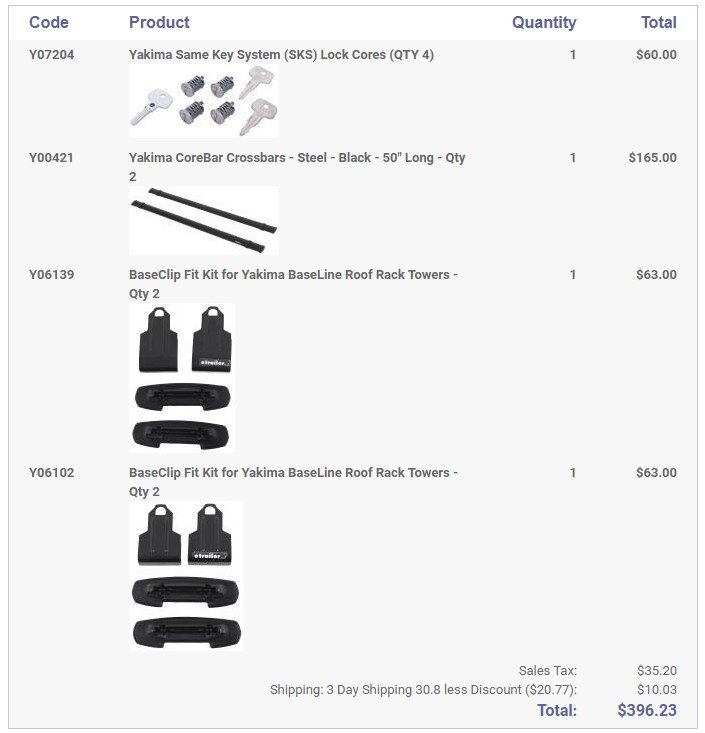The width and height of the screenshot is (705, 733).
Task: Select product code Y07204
Action: click(51, 55)
